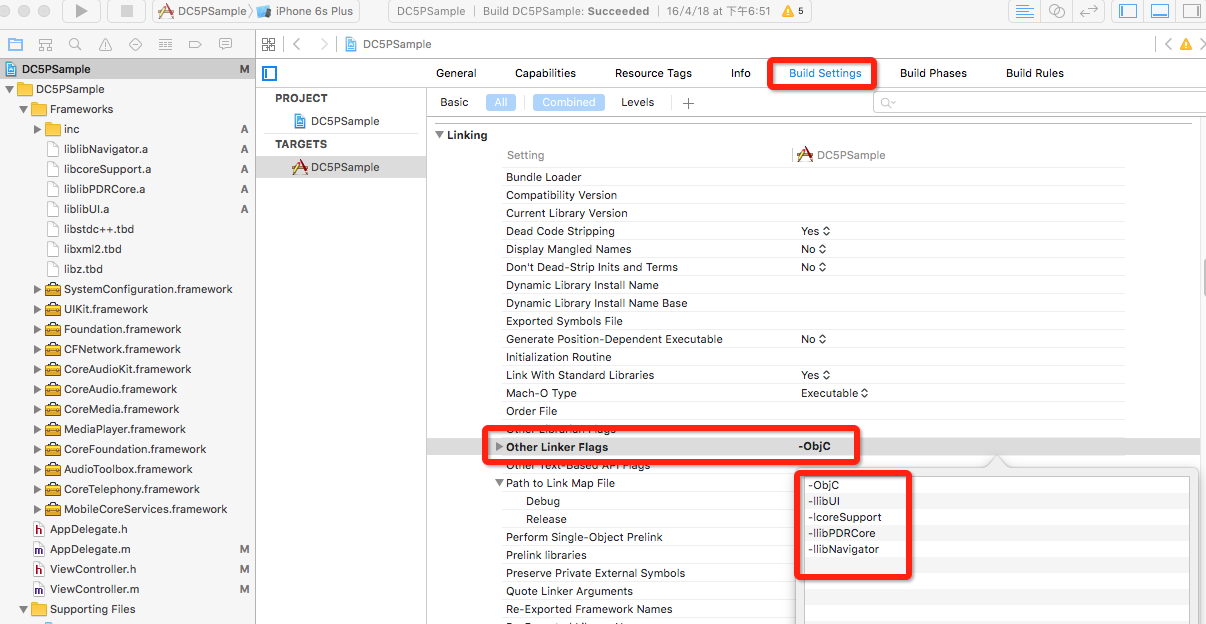
Task: Open the Capabilities tab
Action: [x=545, y=73]
